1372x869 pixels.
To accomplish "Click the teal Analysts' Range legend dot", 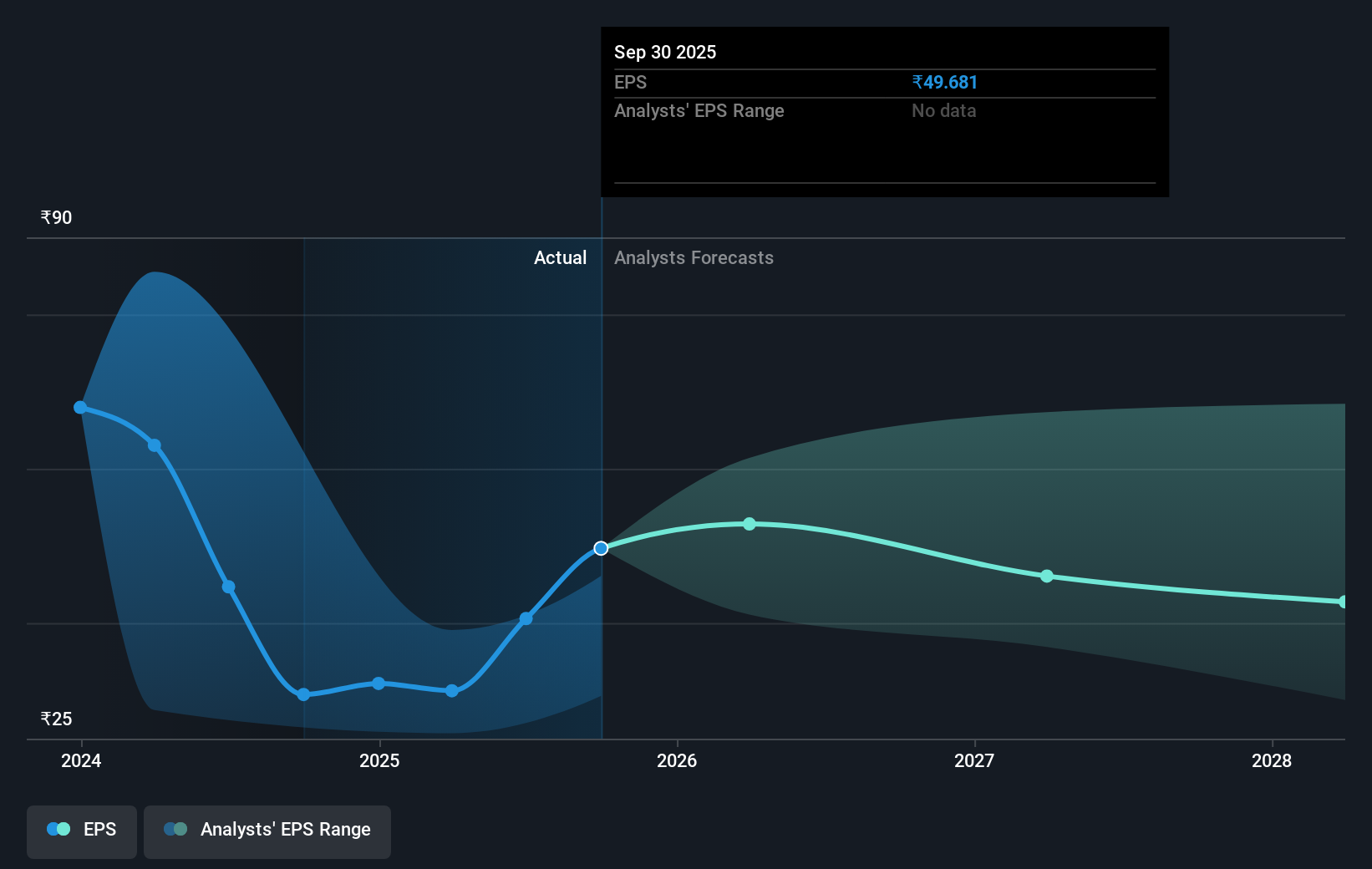I will 180,829.
